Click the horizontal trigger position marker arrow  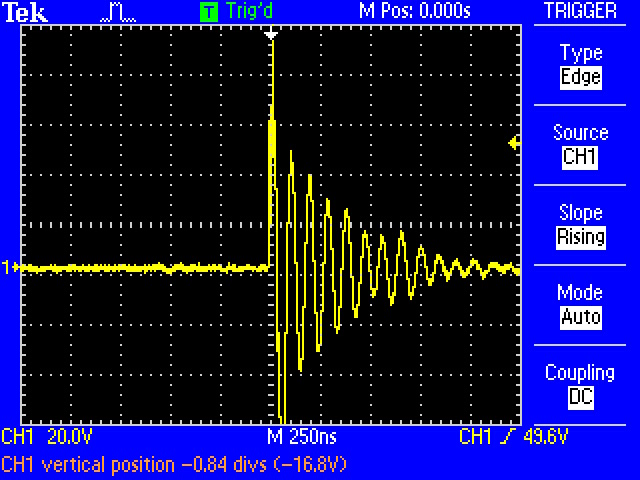pyautogui.click(x=271, y=34)
